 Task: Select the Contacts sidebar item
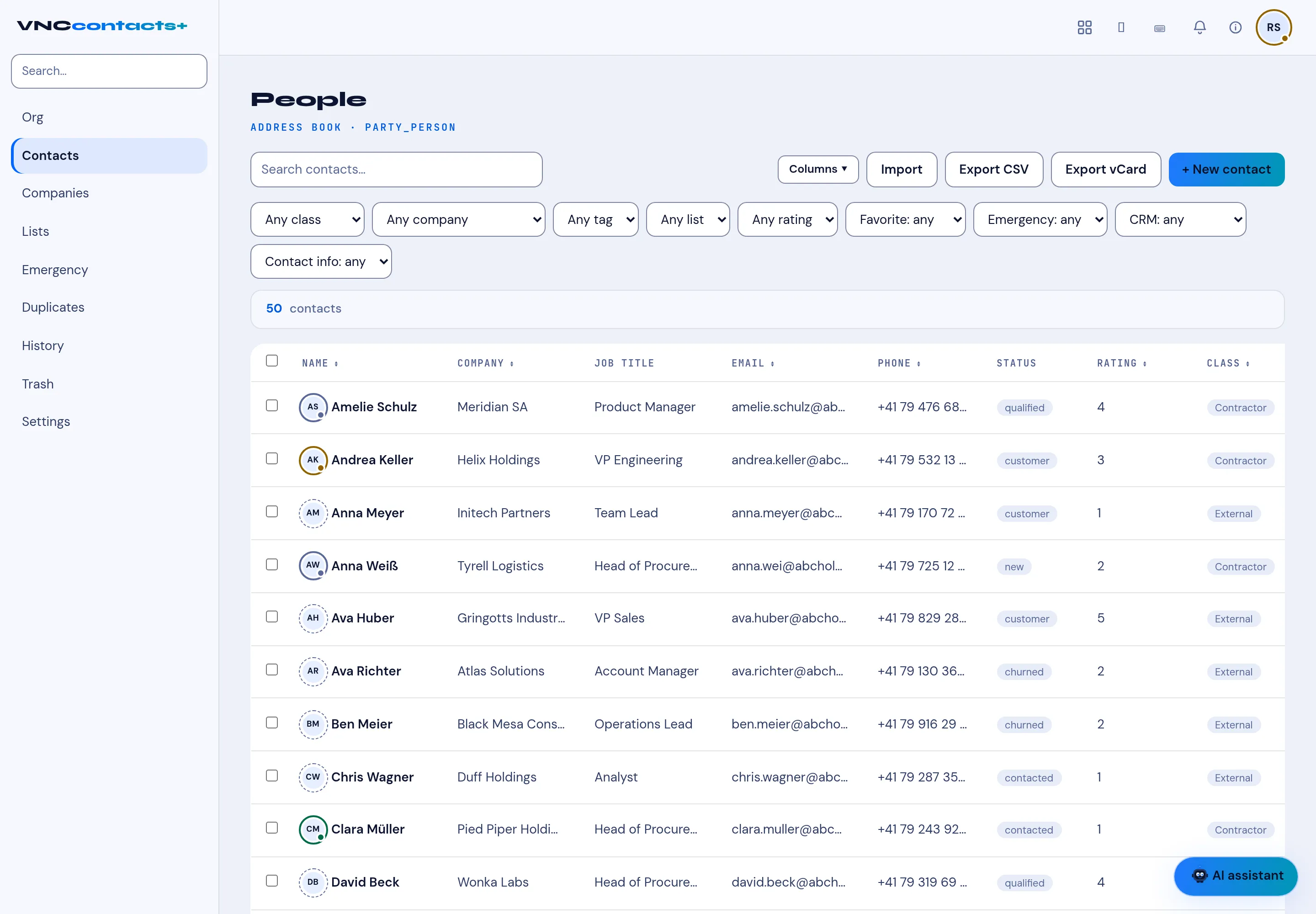109,156
